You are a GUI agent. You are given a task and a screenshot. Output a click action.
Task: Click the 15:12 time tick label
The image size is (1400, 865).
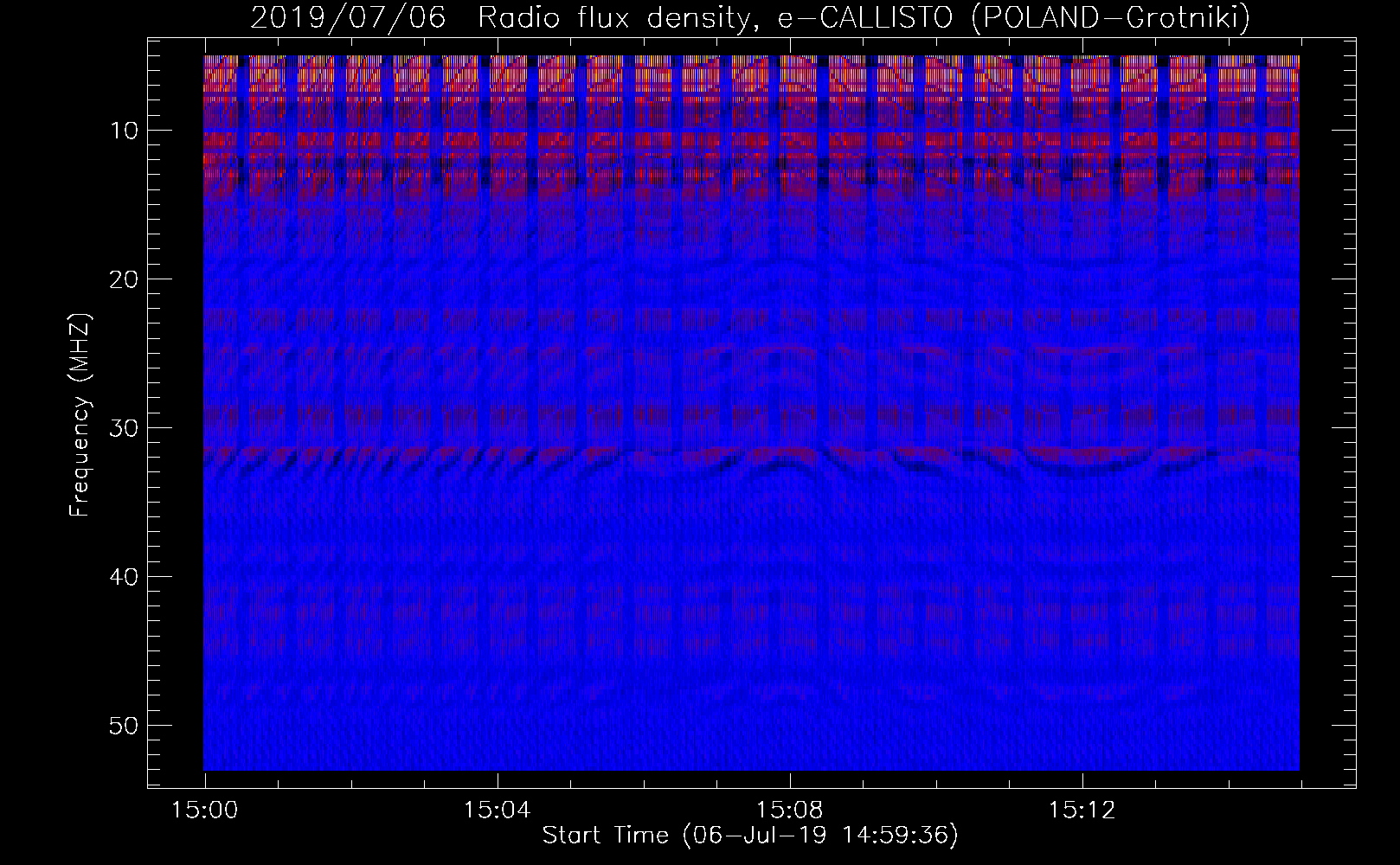(1082, 811)
